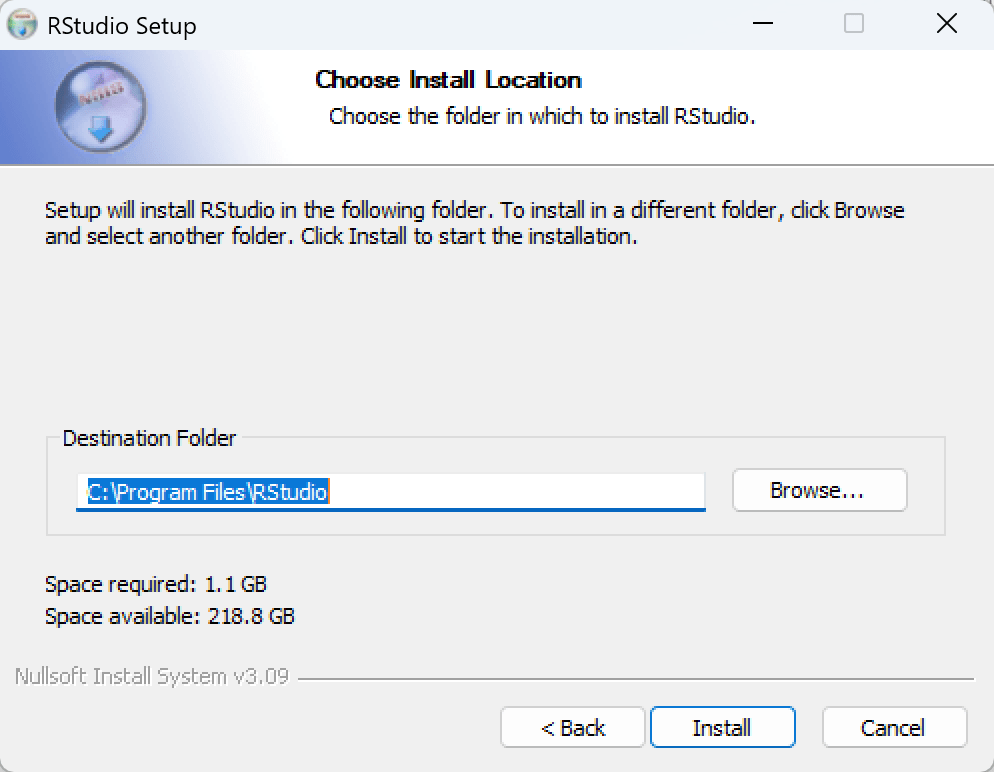Click the Nullsoft Install System v3.09 label
The width and height of the screenshot is (994, 772).
(152, 676)
